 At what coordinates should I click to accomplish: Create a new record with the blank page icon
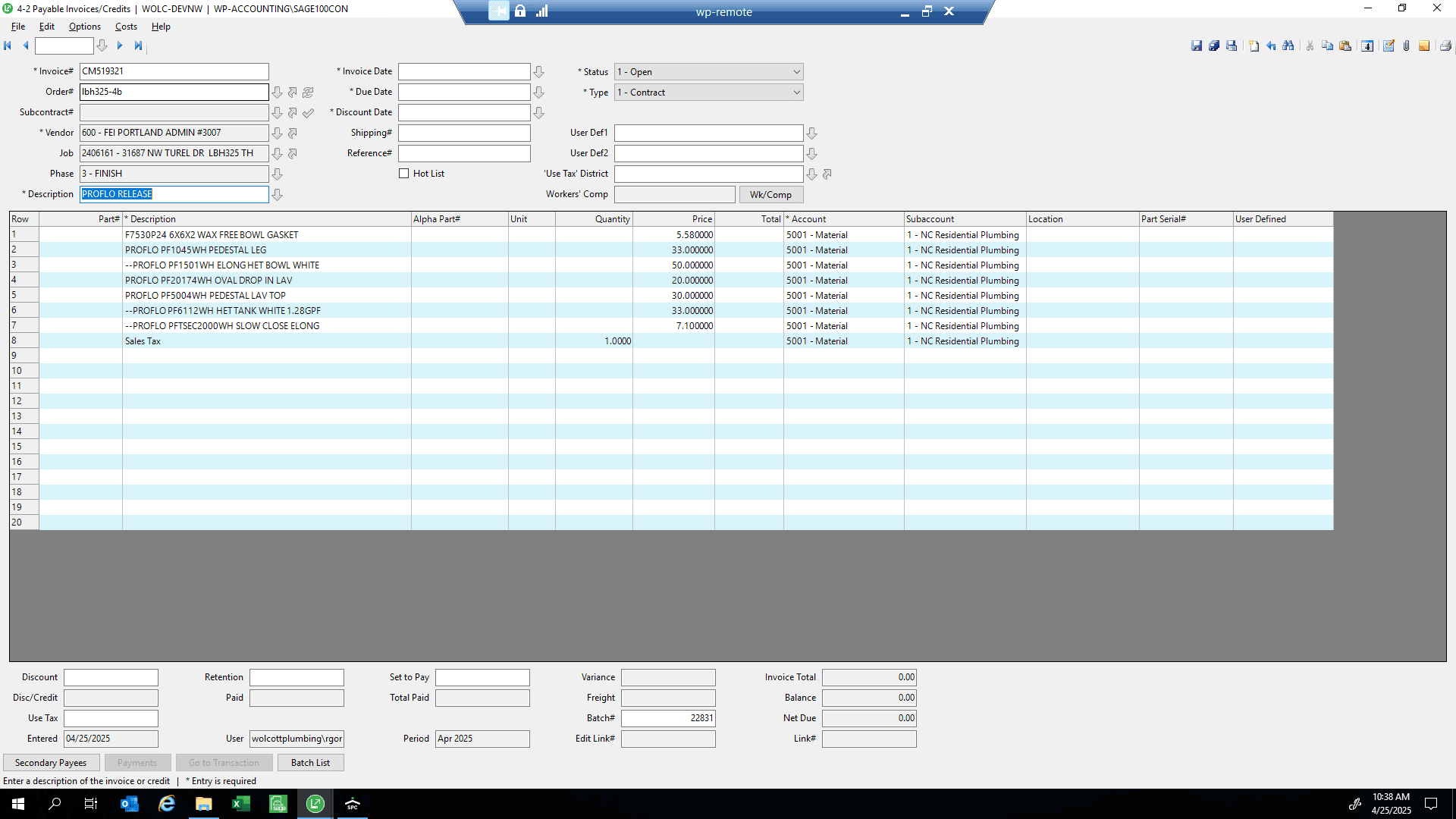pos(1254,46)
